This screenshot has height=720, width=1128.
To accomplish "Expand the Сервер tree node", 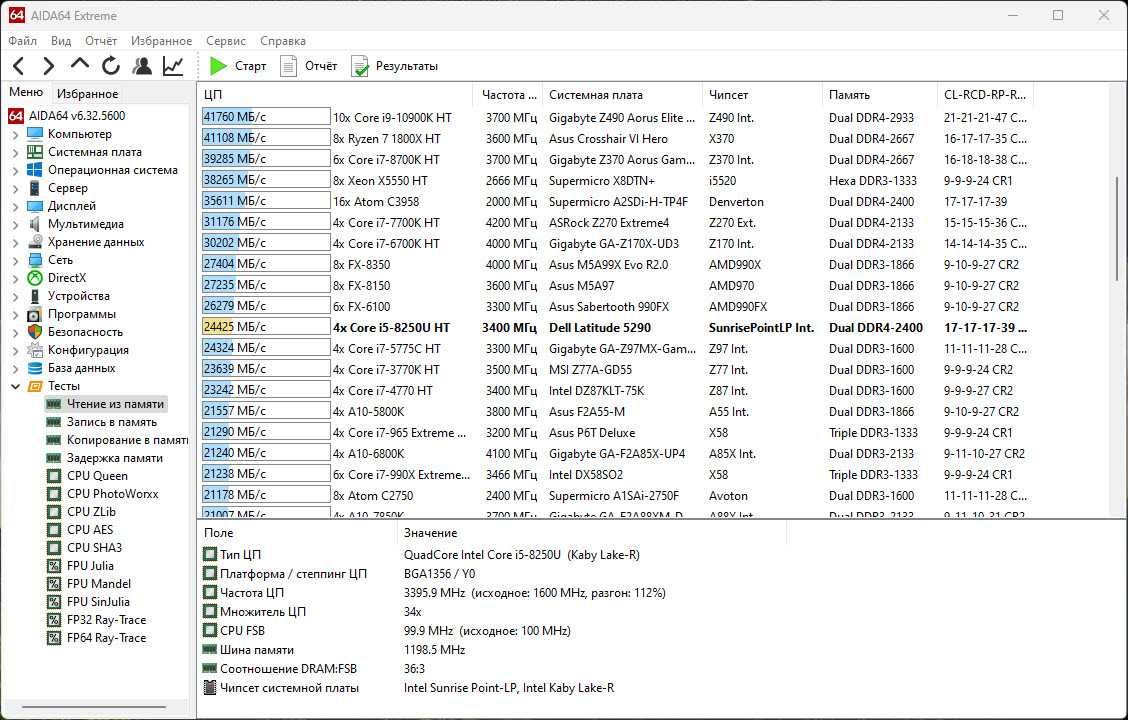I will [x=16, y=188].
